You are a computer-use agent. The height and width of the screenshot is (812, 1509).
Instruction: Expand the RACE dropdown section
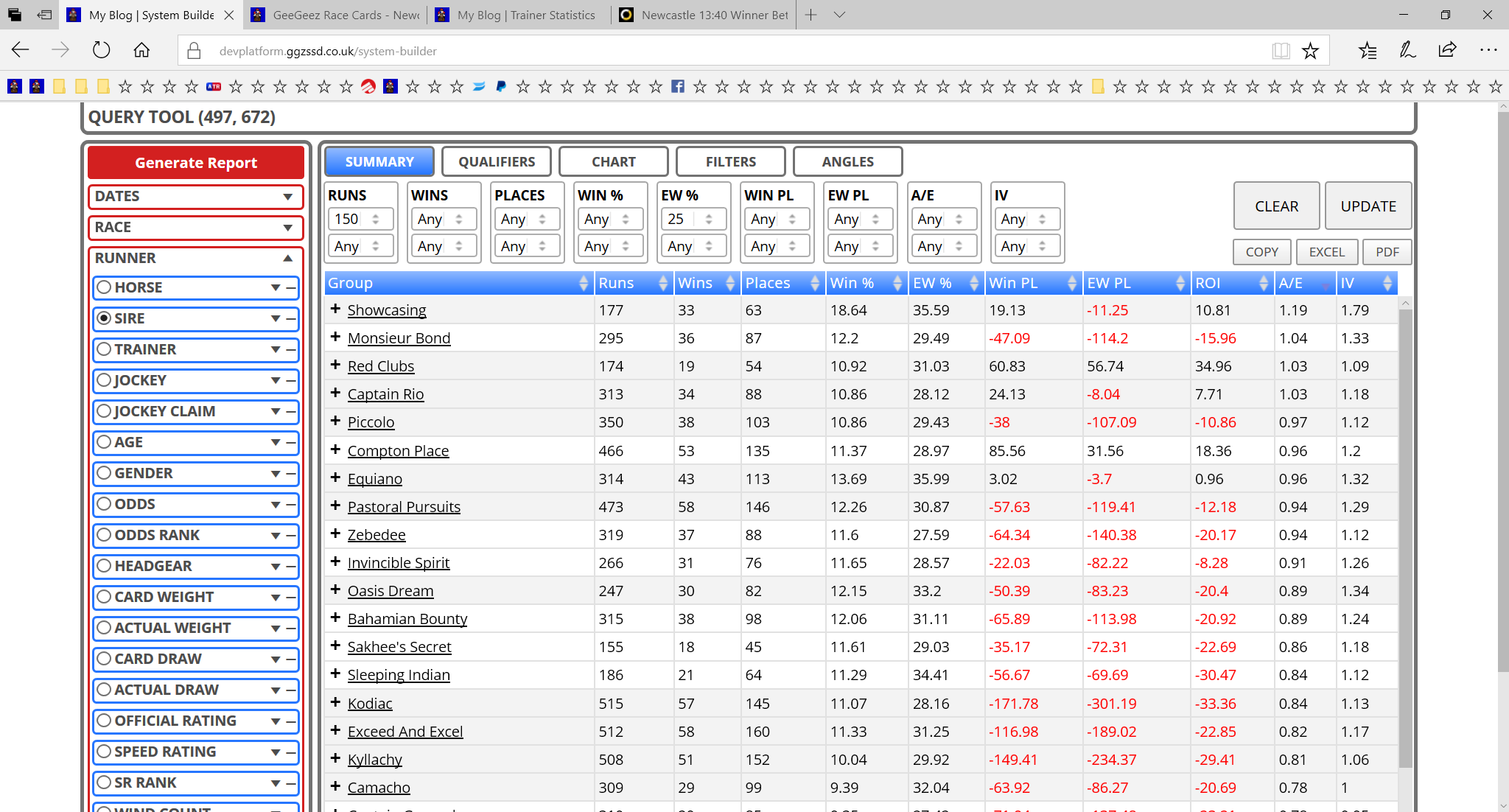click(196, 228)
